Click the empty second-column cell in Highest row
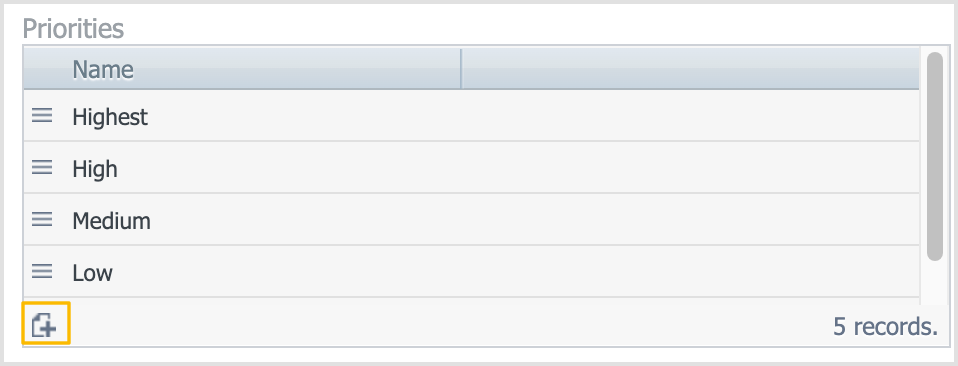 (x=690, y=115)
